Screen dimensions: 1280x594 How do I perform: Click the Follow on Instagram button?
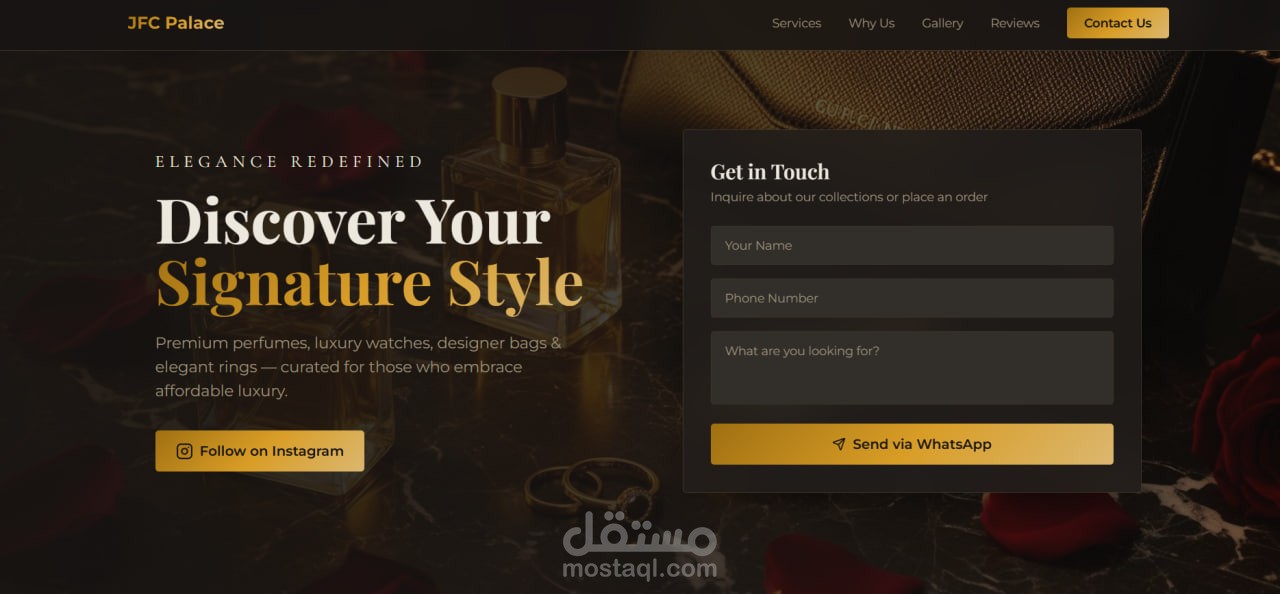(260, 451)
